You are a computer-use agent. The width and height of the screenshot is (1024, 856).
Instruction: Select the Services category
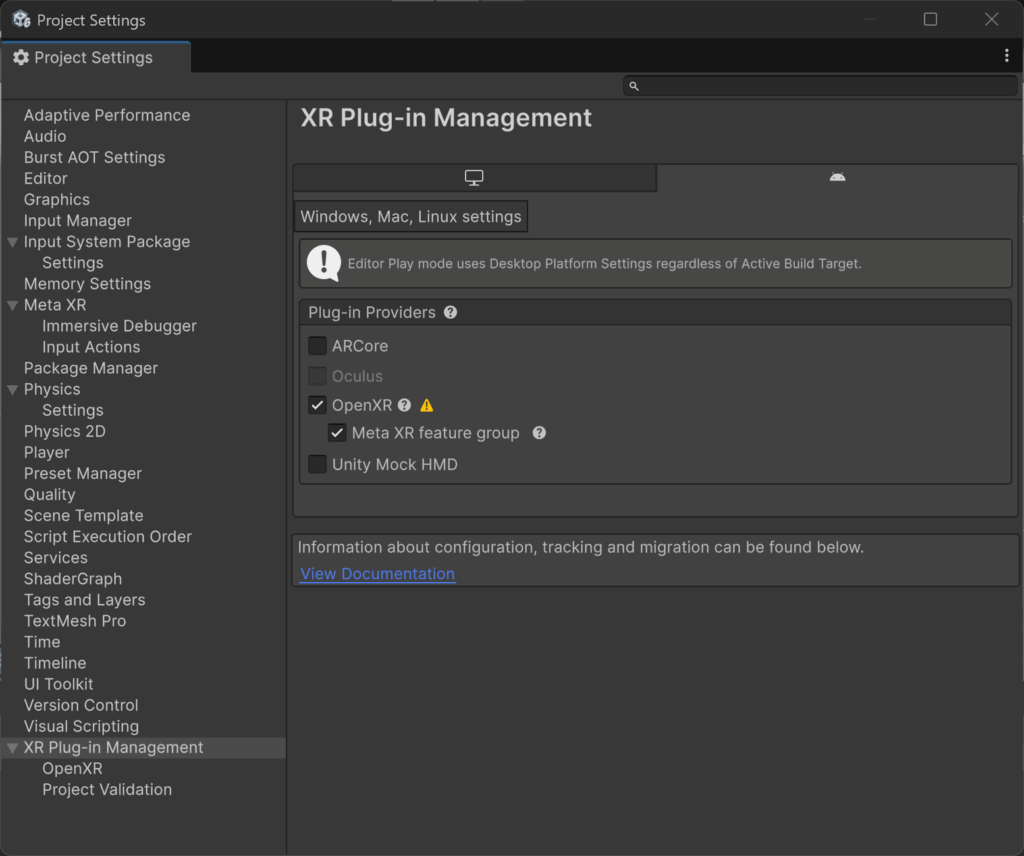click(56, 558)
